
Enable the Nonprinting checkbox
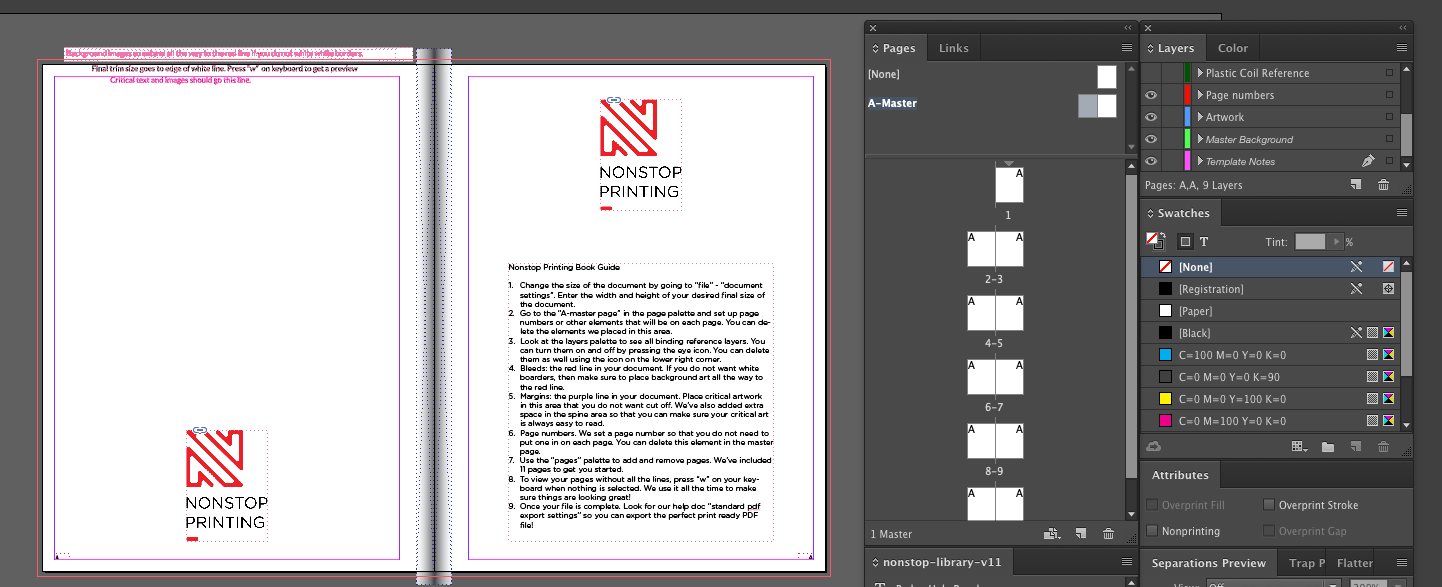1153,531
